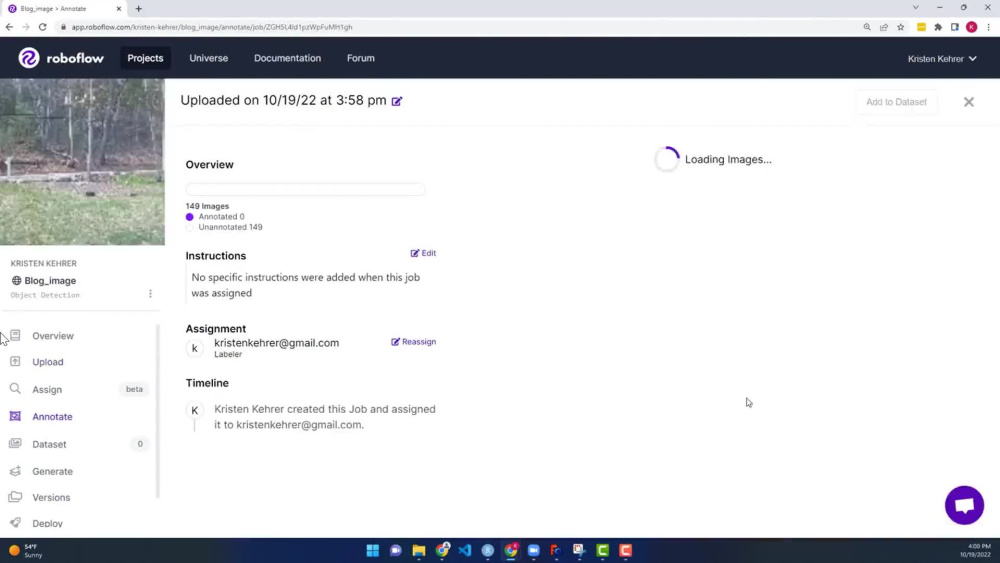Click the K avatar in Timeline

click(195, 410)
